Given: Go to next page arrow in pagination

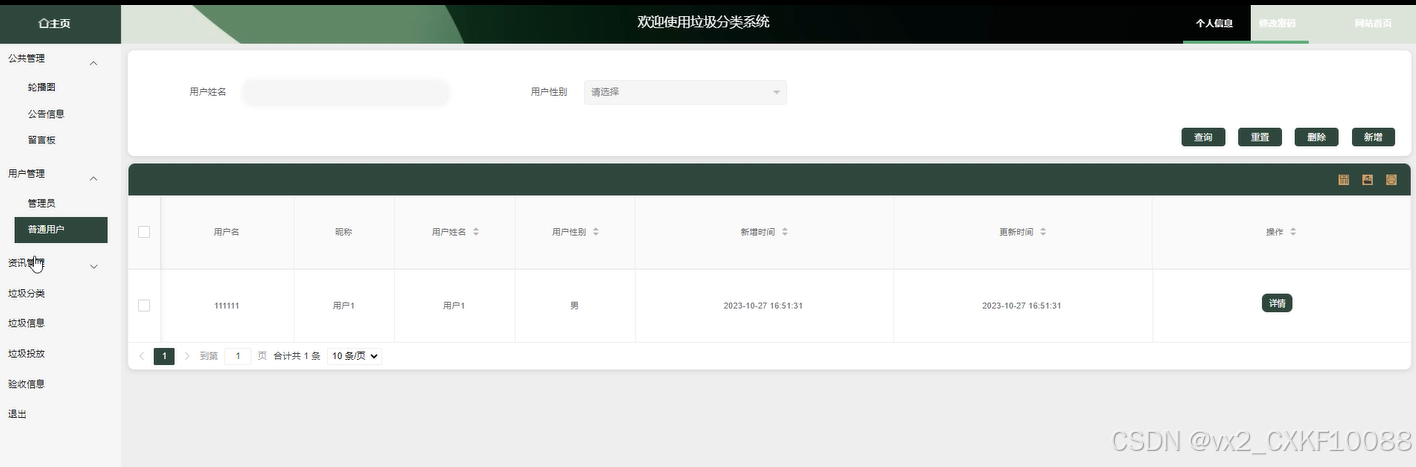Looking at the screenshot, I should tap(187, 356).
